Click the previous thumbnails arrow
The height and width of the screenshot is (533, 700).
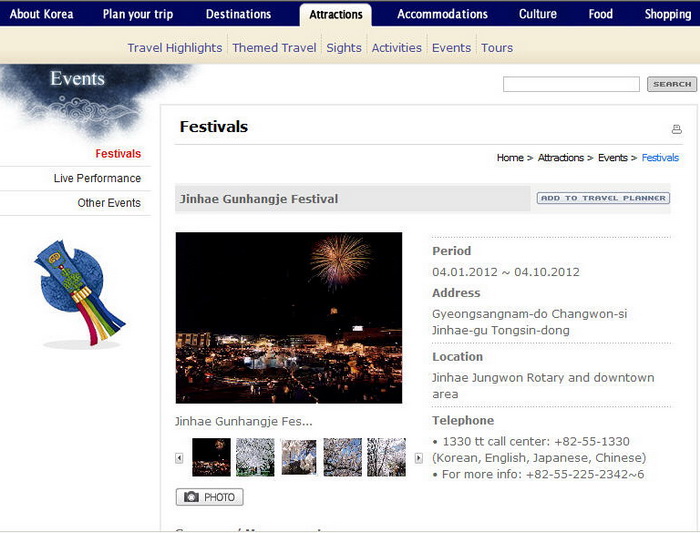coord(179,458)
